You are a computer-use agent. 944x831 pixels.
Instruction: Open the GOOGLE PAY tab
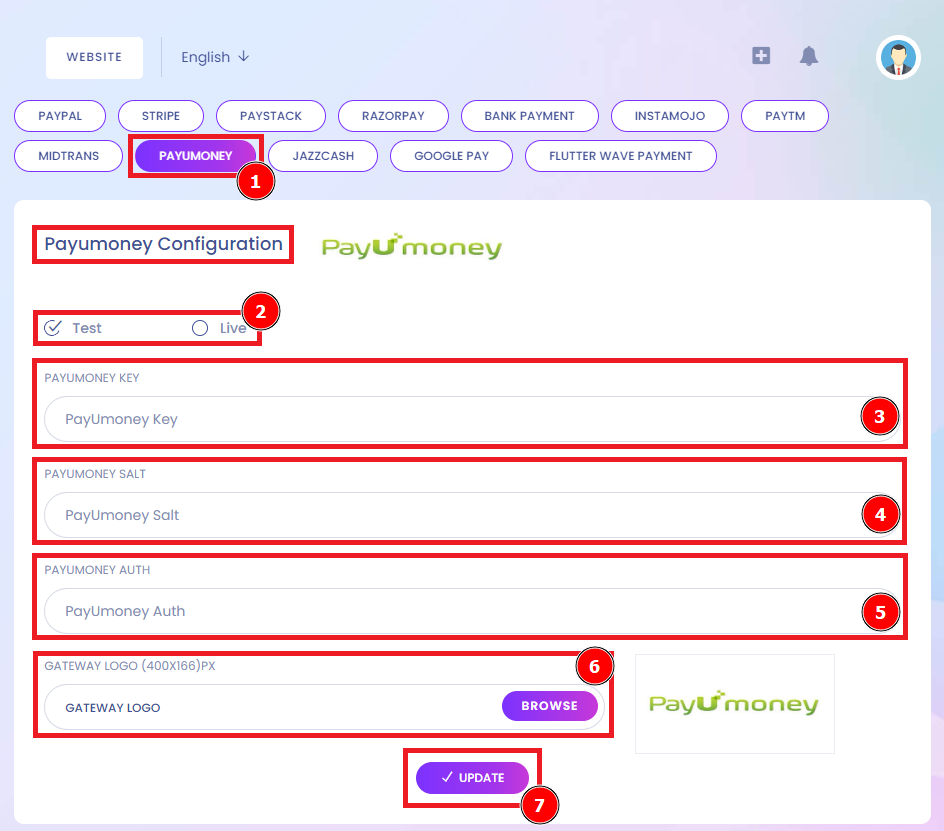click(452, 156)
